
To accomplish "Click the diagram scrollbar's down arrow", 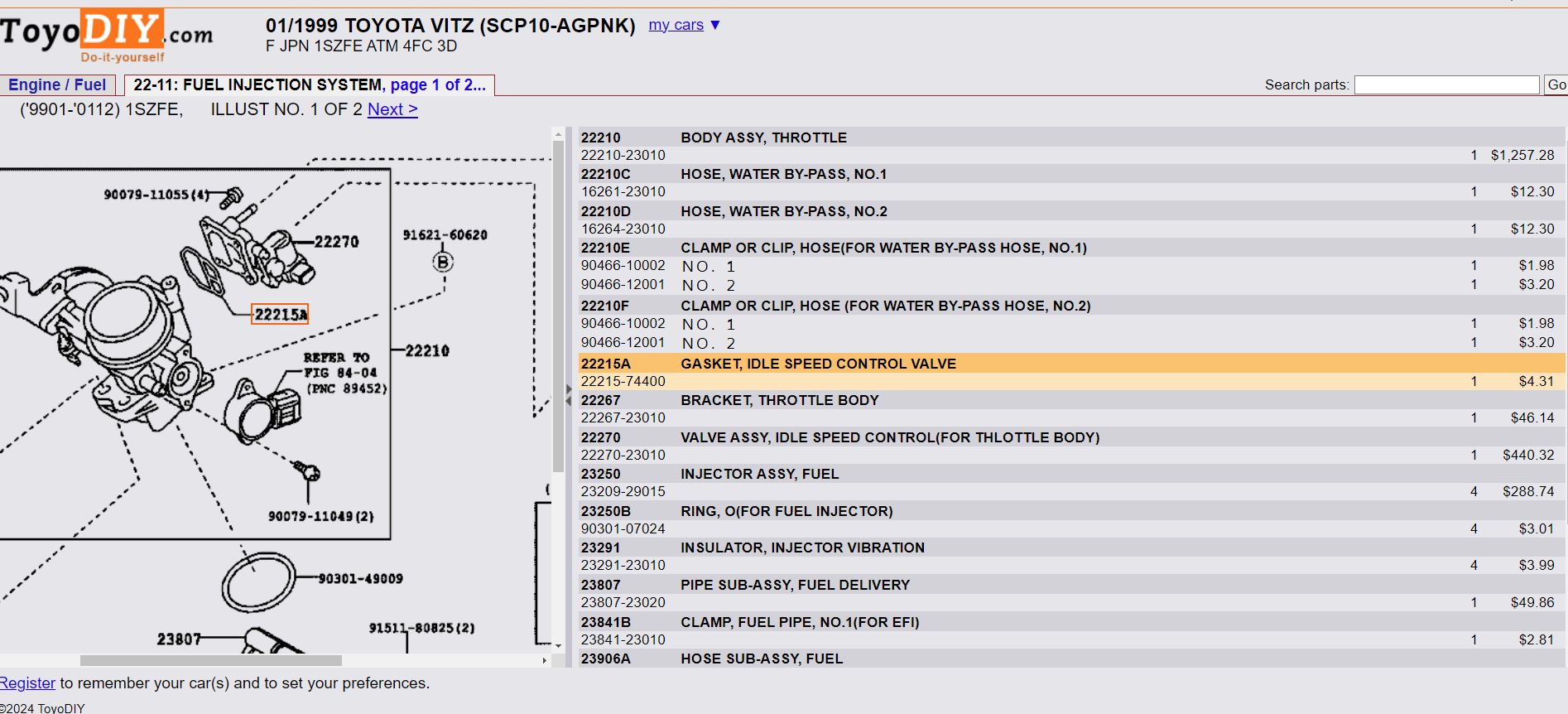I will pos(558,646).
